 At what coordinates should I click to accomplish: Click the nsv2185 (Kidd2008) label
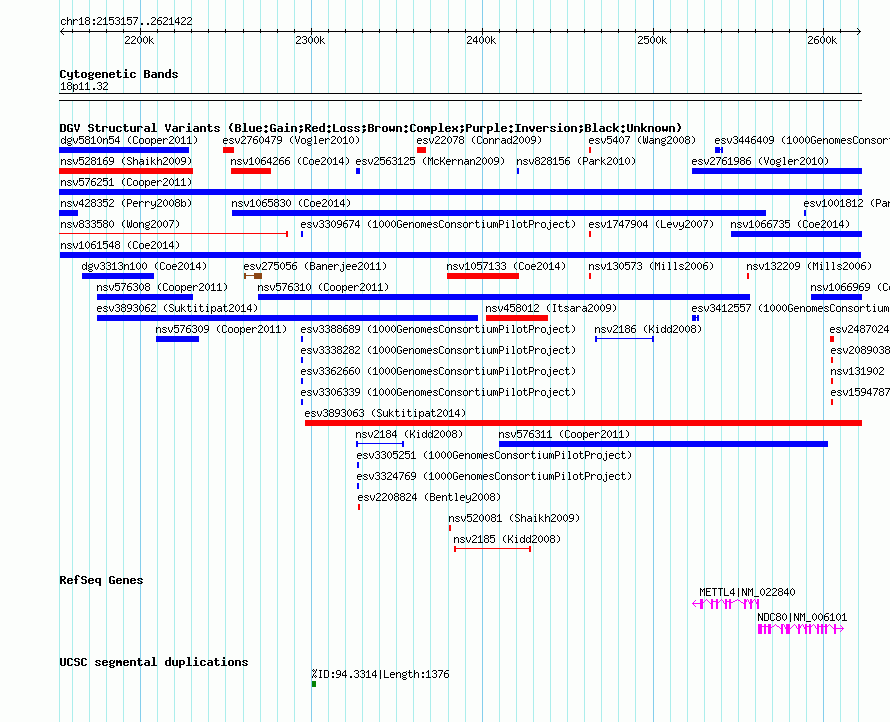point(507,539)
